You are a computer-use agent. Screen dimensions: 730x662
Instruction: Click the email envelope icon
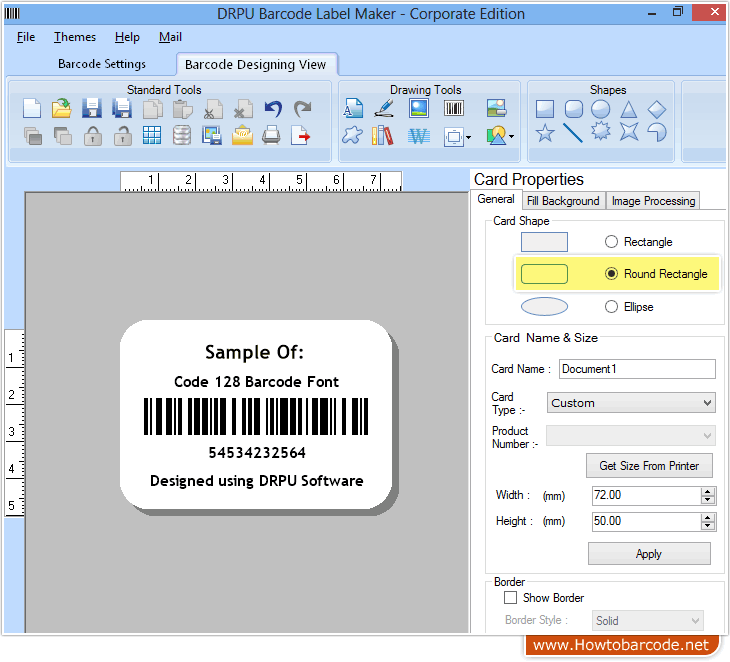click(x=243, y=136)
